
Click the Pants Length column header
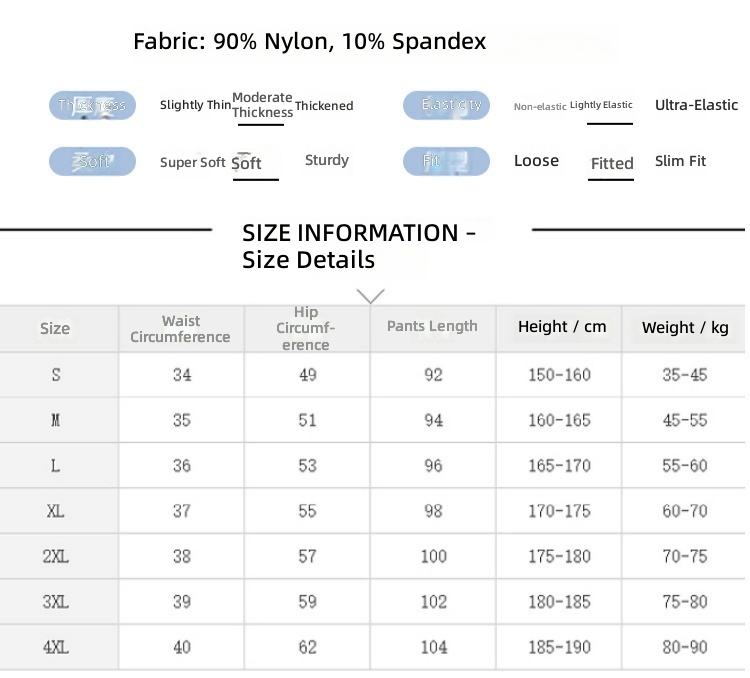[432, 326]
